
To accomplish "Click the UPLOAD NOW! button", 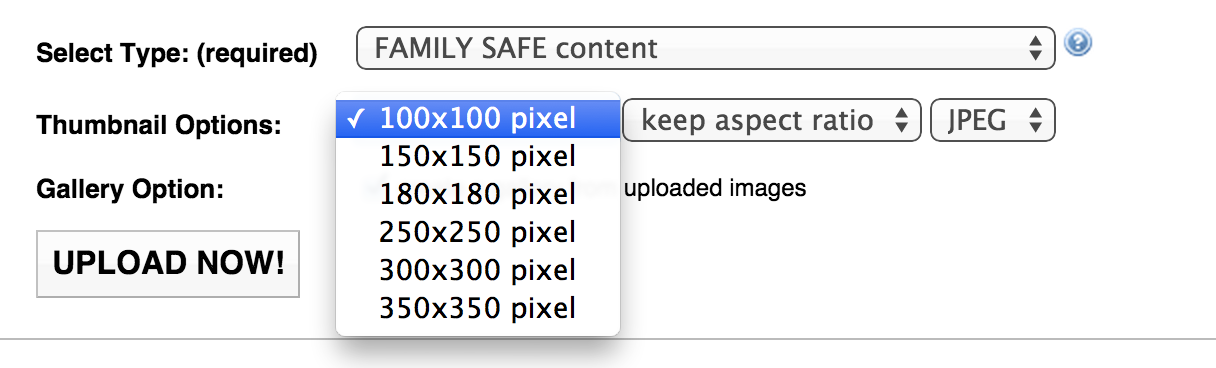I will click(x=168, y=264).
